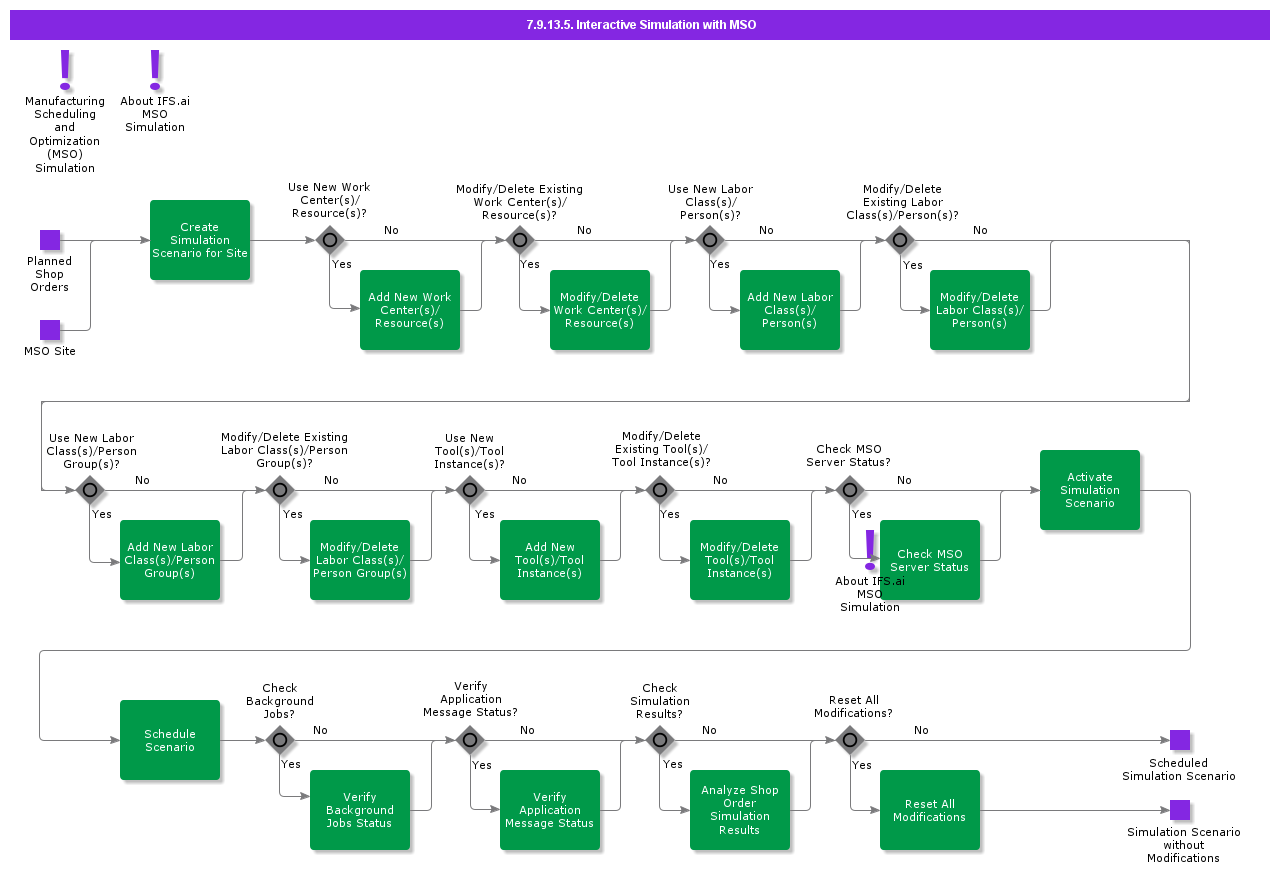Click the Modify/Delete Tool(s)/Tool Instance(s) box
The width and height of the screenshot is (1280, 883).
click(740, 560)
